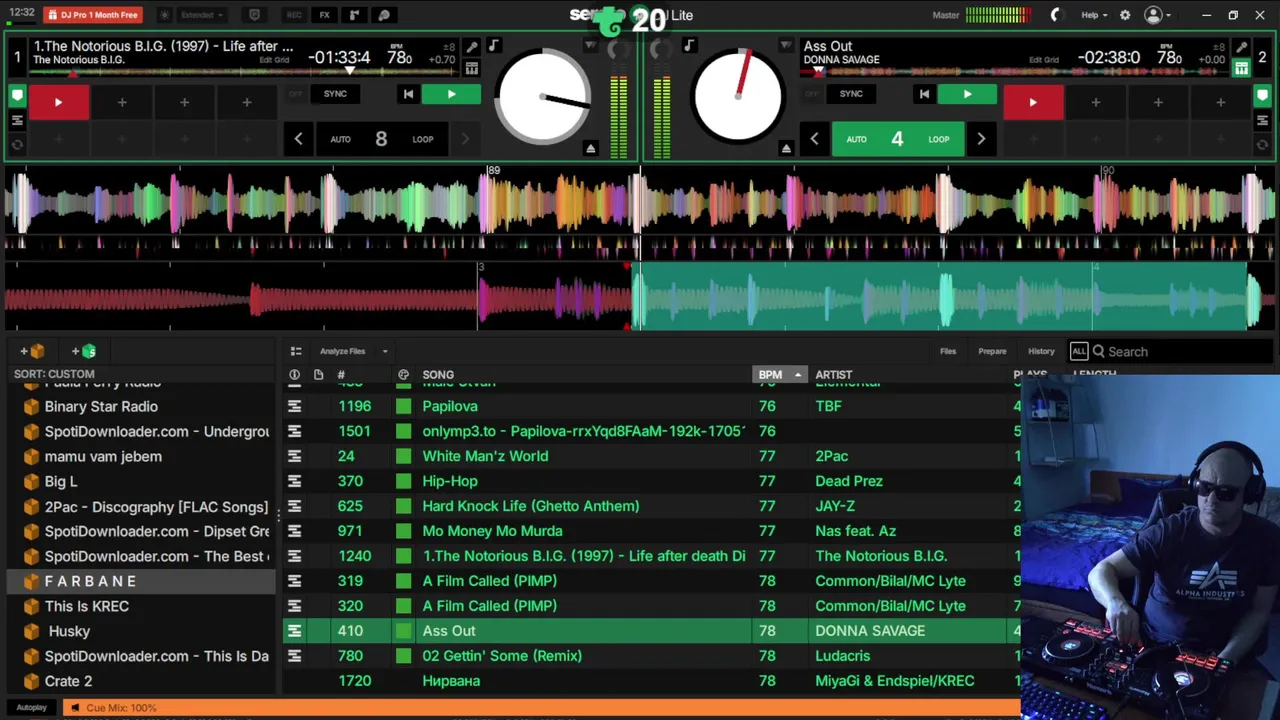
Task: Open the Files panel tab
Action: (948, 351)
